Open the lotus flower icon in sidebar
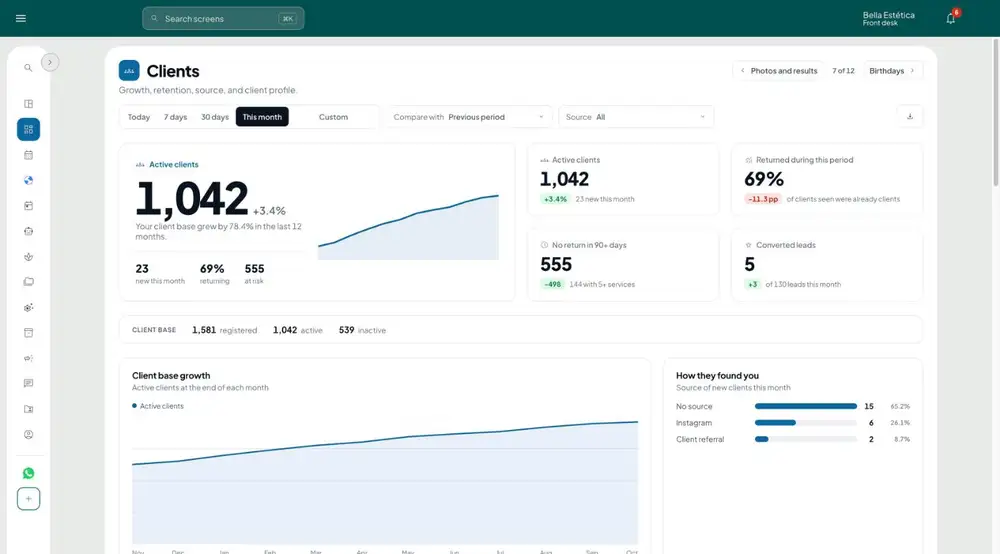This screenshot has width=1000, height=554. pos(28,257)
